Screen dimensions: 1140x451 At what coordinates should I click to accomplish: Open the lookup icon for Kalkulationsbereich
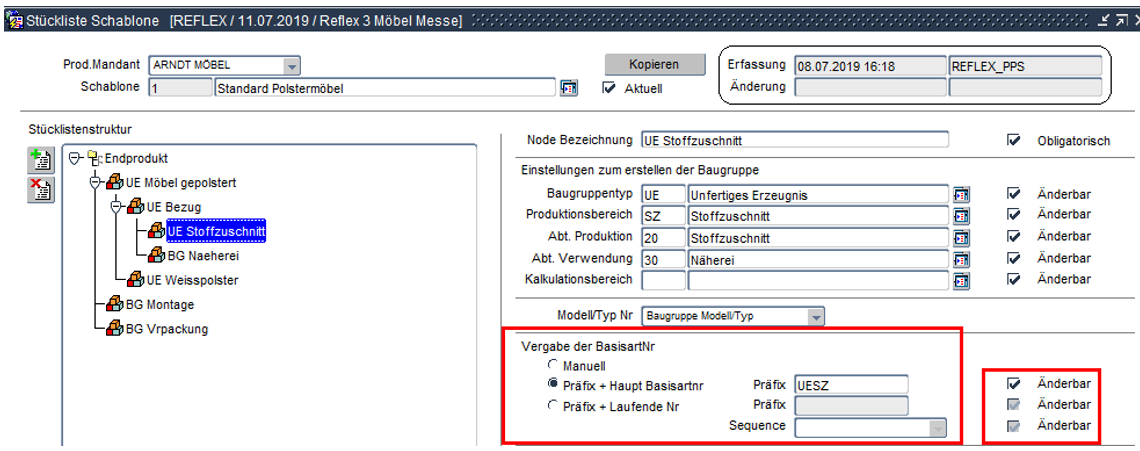961,279
